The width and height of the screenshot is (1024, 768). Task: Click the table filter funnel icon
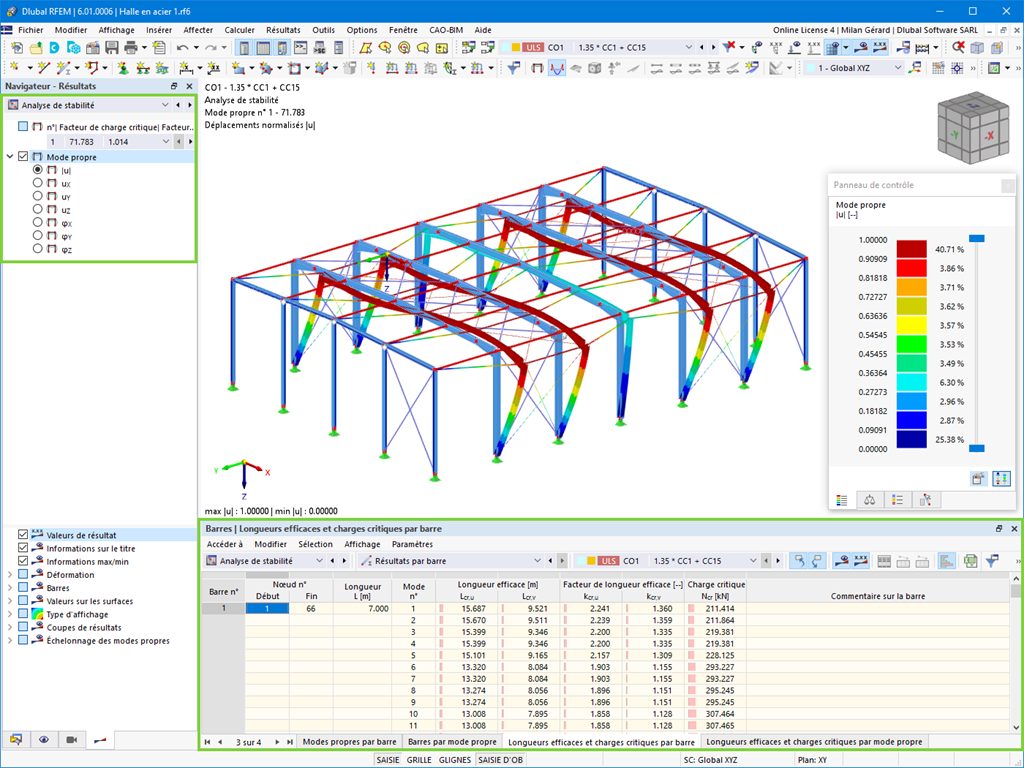point(992,561)
